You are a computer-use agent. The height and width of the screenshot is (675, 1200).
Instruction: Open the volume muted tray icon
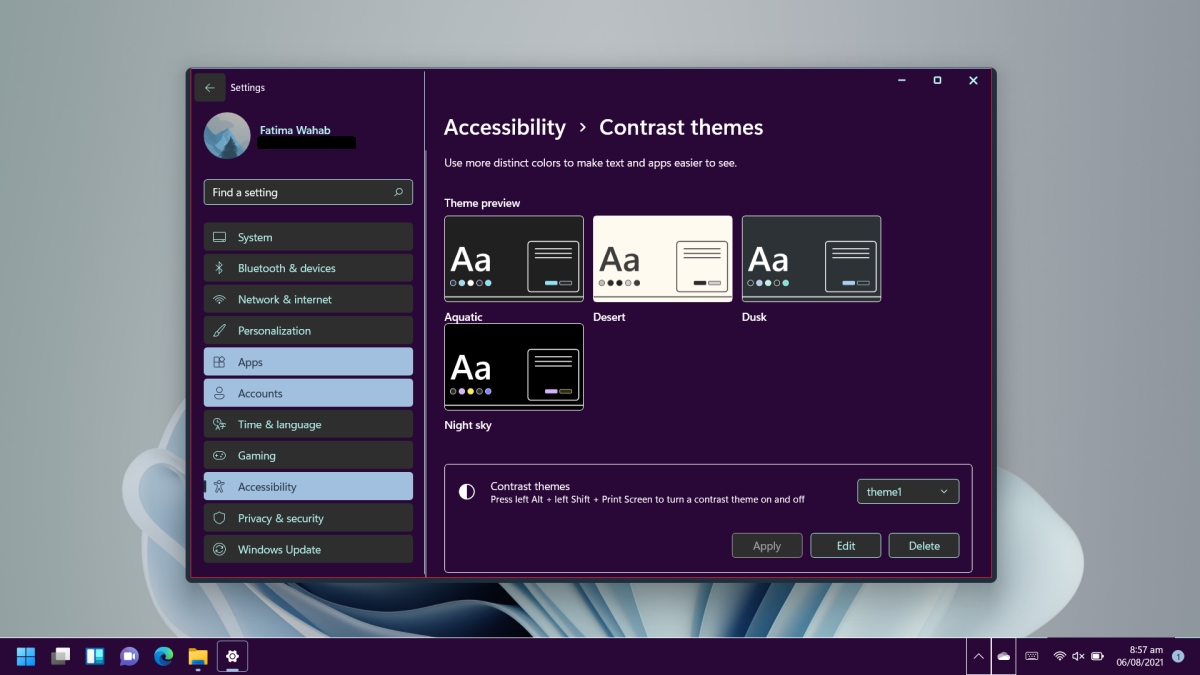tap(1078, 656)
